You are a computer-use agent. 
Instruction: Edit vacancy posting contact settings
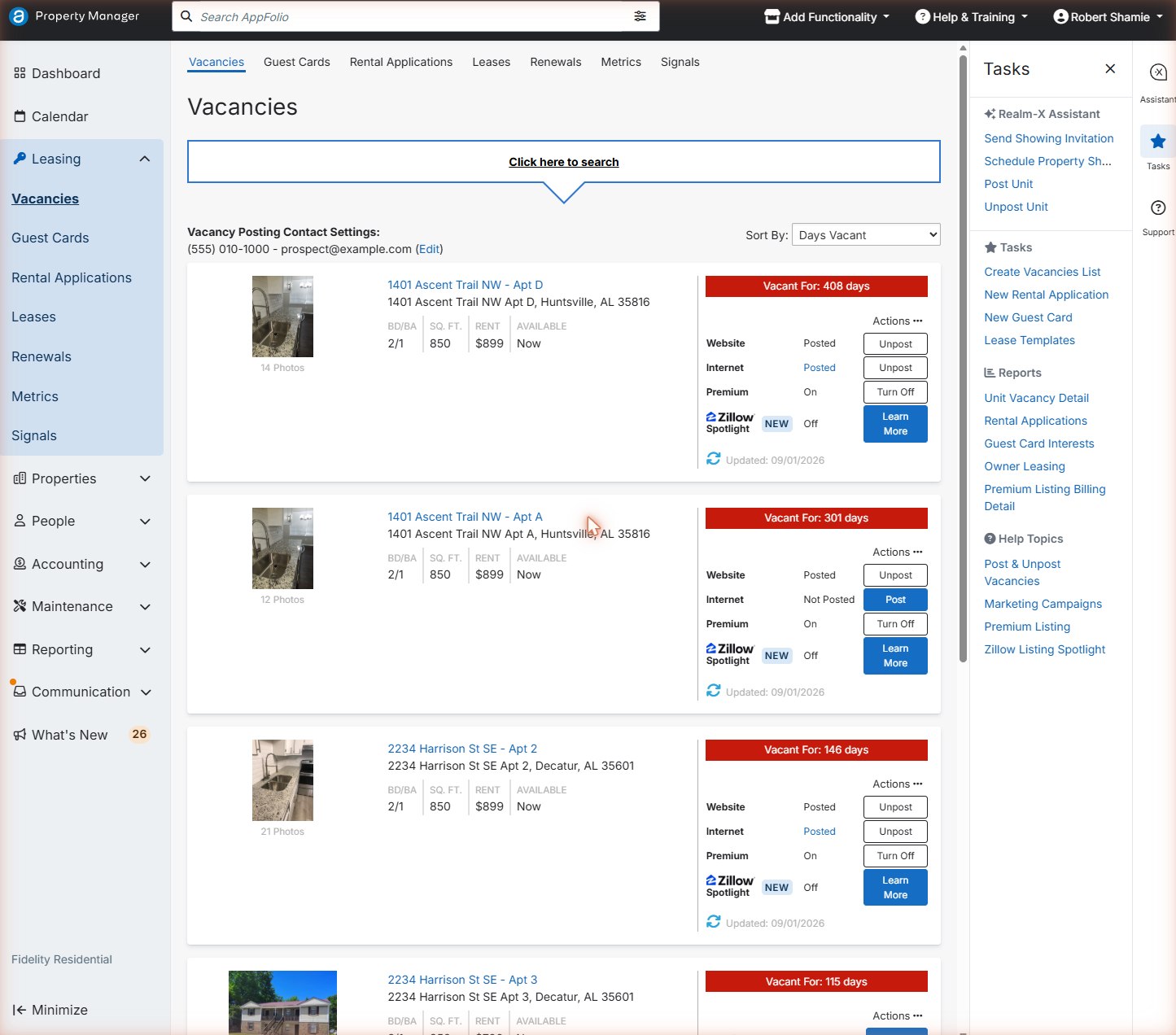(x=430, y=249)
